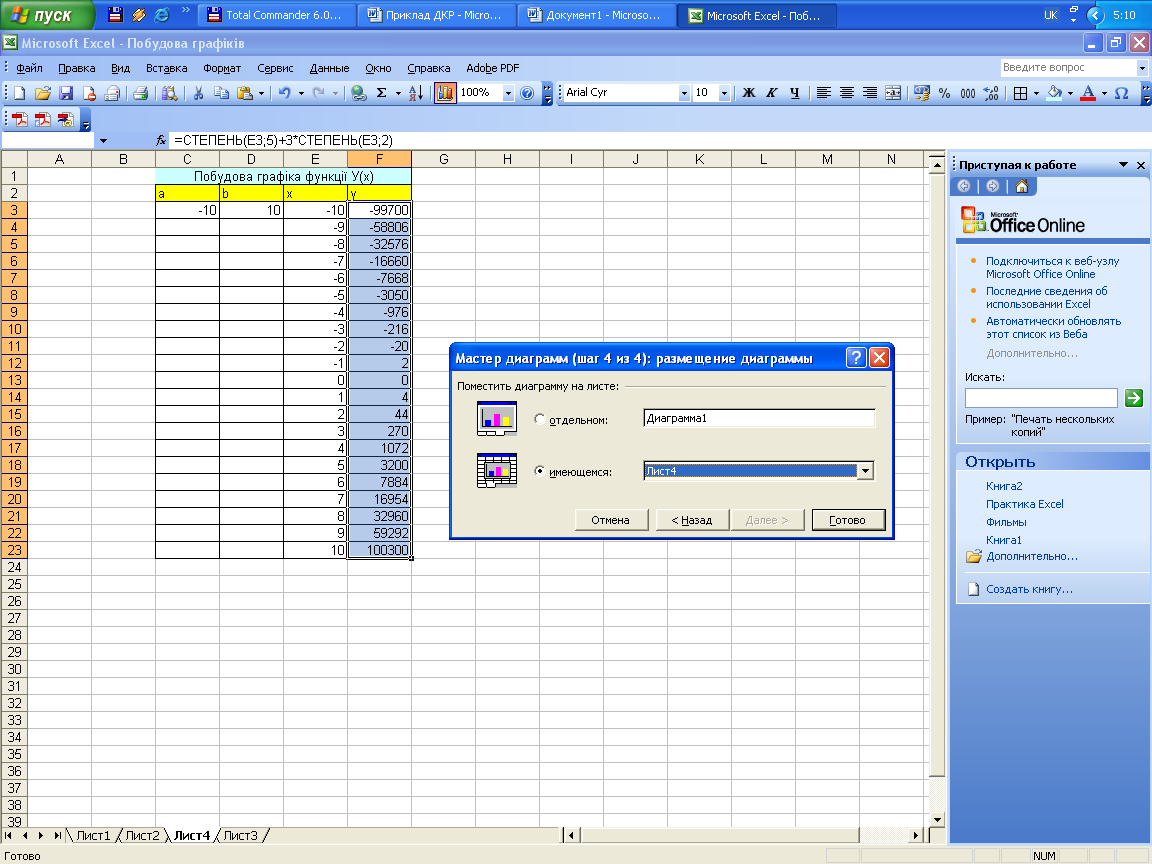Image resolution: width=1152 pixels, height=864 pixels.
Task: Toggle bold Ж formatting
Action: [749, 93]
